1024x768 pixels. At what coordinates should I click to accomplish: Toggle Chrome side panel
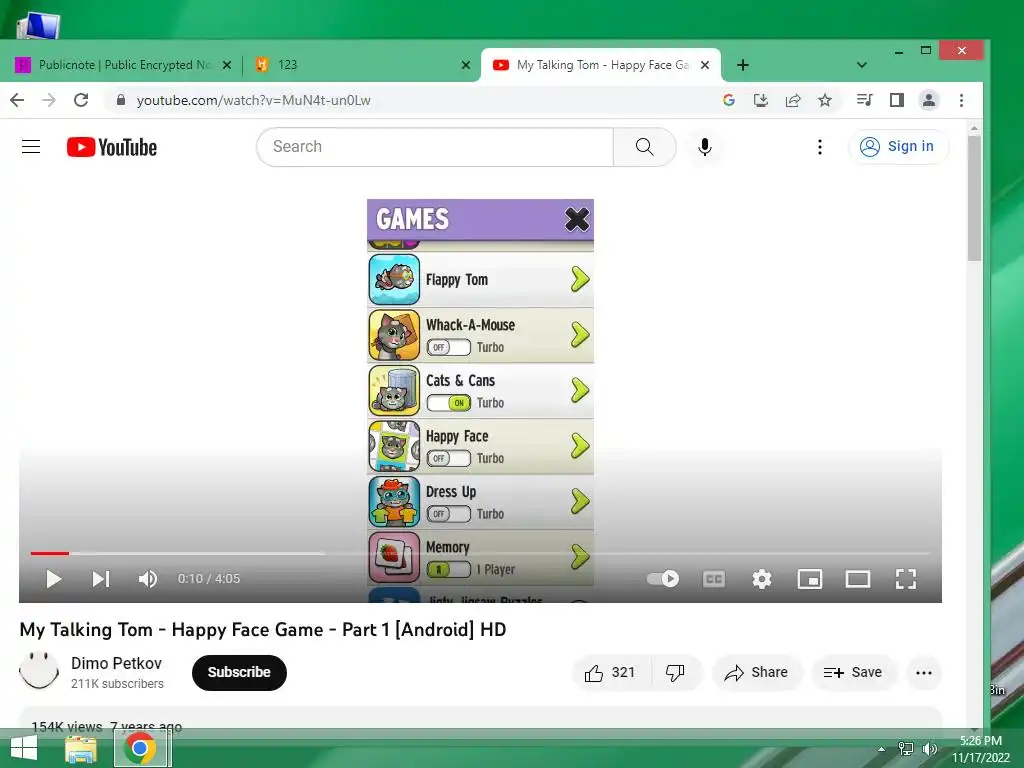pyautogui.click(x=897, y=100)
